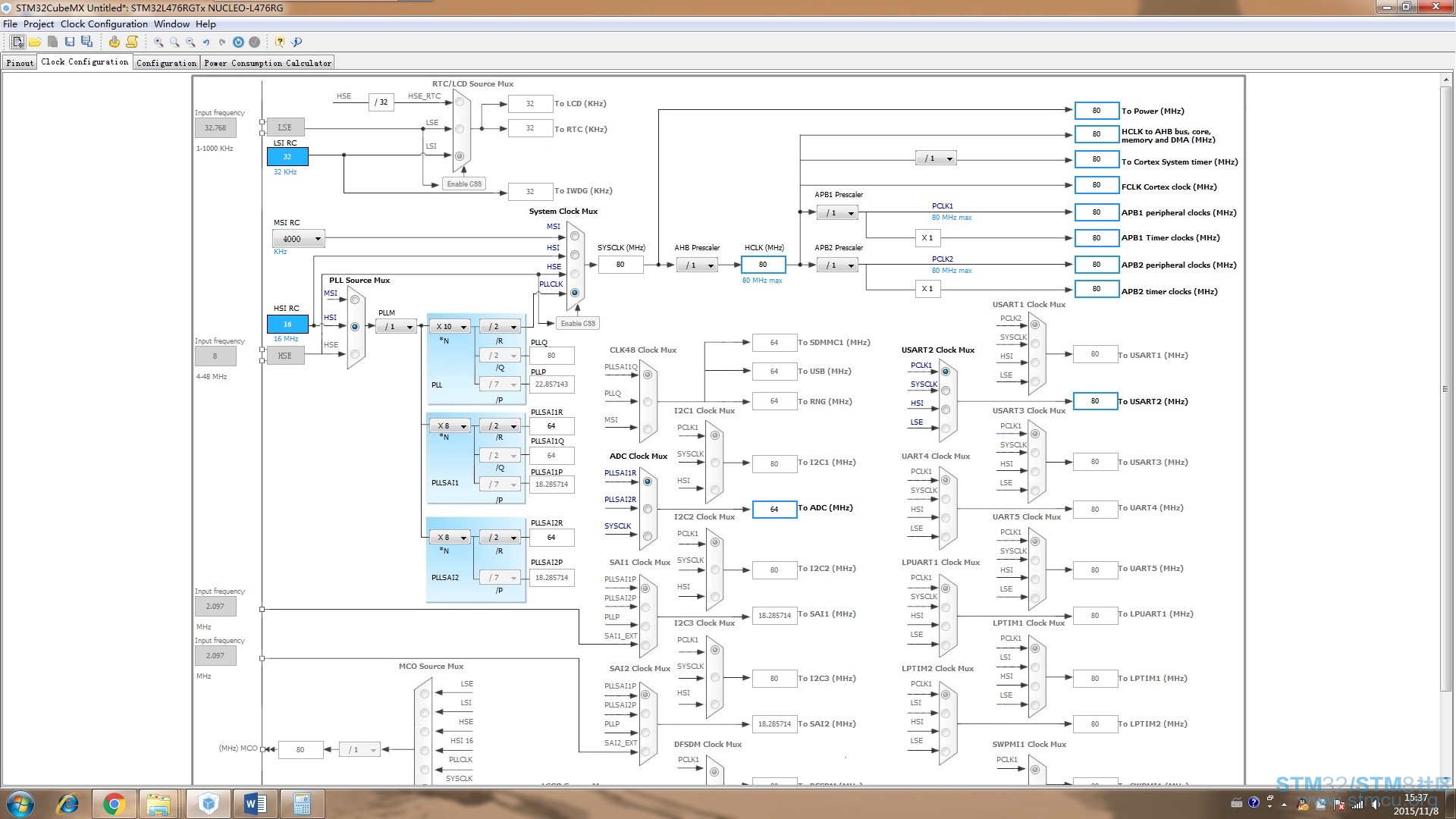Image resolution: width=1456 pixels, height=819 pixels.
Task: Click the vertical scrollbar thumb
Action: tap(1445, 388)
